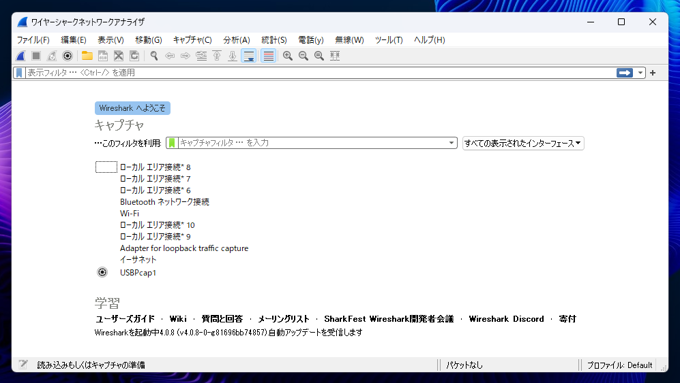680x383 pixels.
Task: Open the 寄付 donation link
Action: (x=567, y=319)
